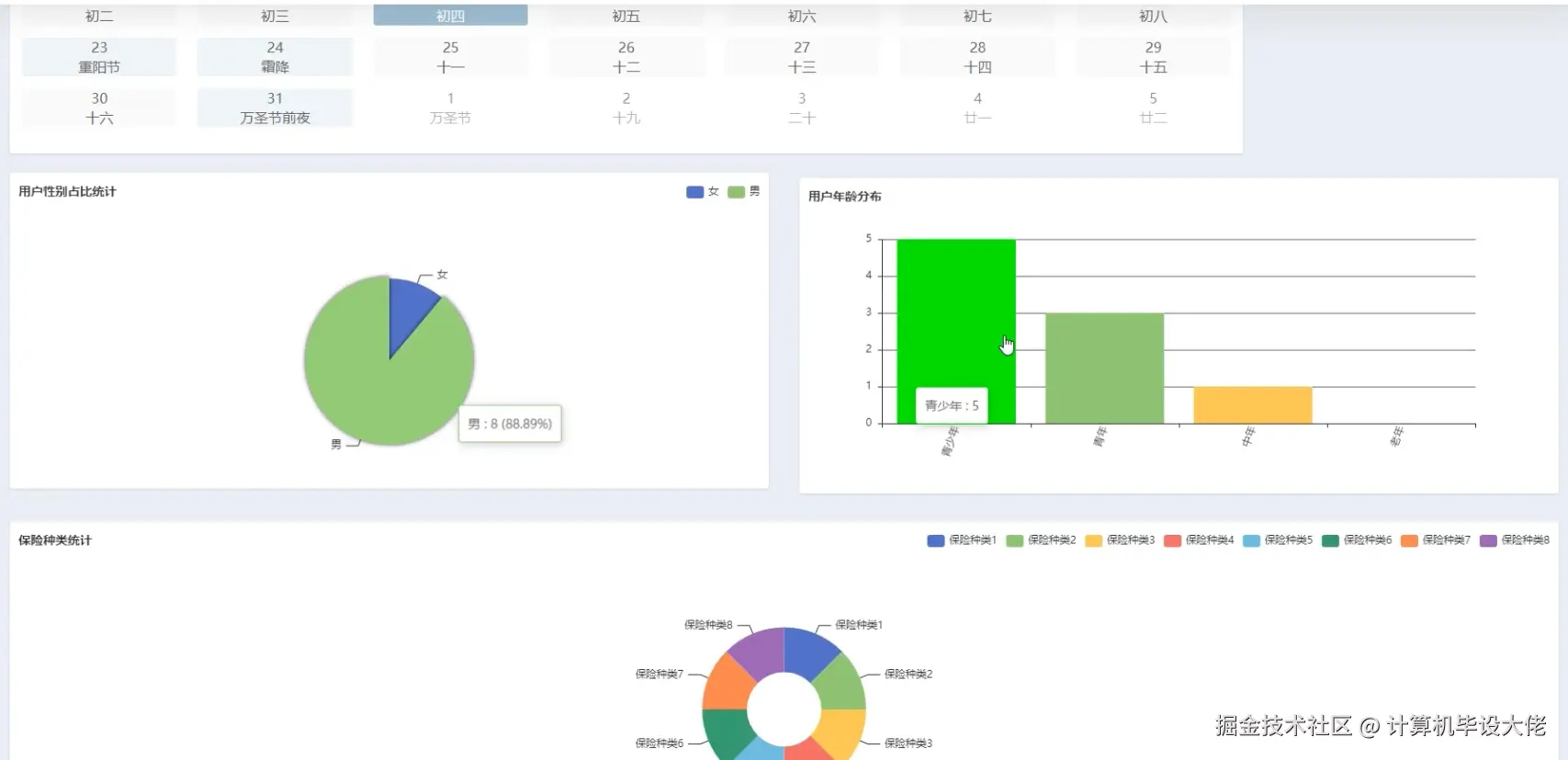Click the 初二 calendar cell
The height and width of the screenshot is (760, 1568).
click(99, 16)
